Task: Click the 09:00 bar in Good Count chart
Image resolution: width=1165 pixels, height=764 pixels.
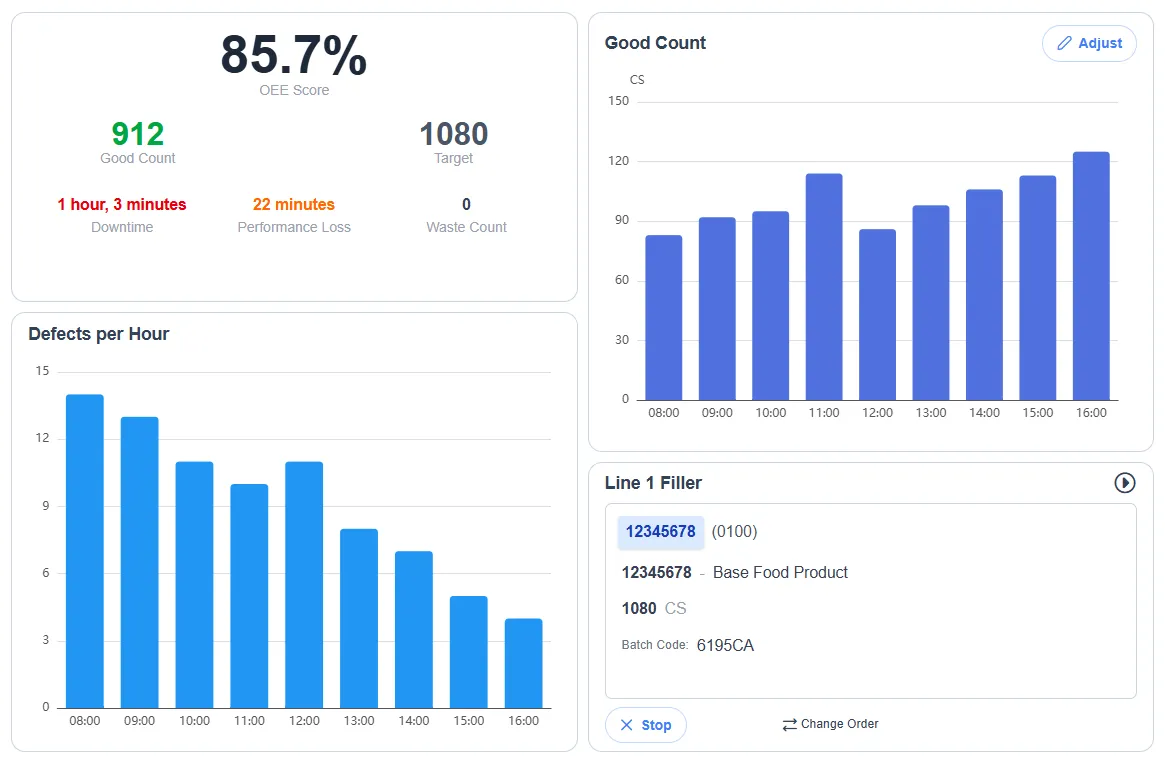Action: tap(717, 308)
